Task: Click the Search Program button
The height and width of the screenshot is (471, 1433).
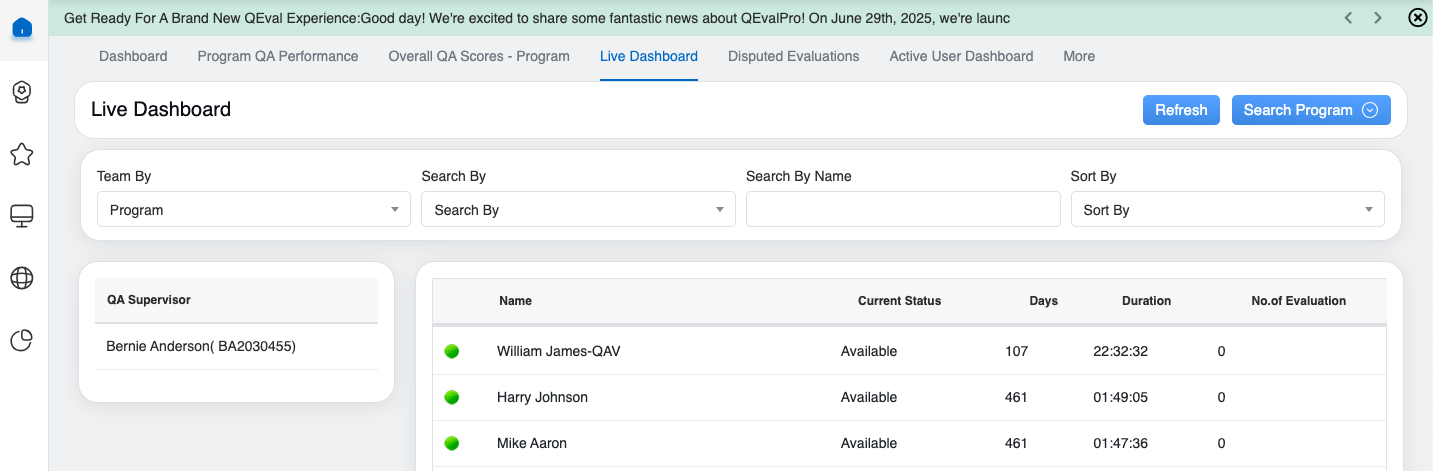Action: (1310, 110)
